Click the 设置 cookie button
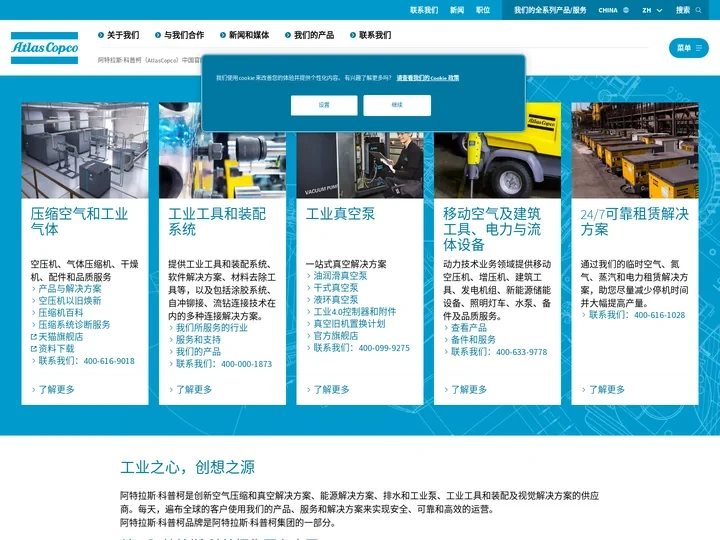The image size is (720, 540). 324,105
